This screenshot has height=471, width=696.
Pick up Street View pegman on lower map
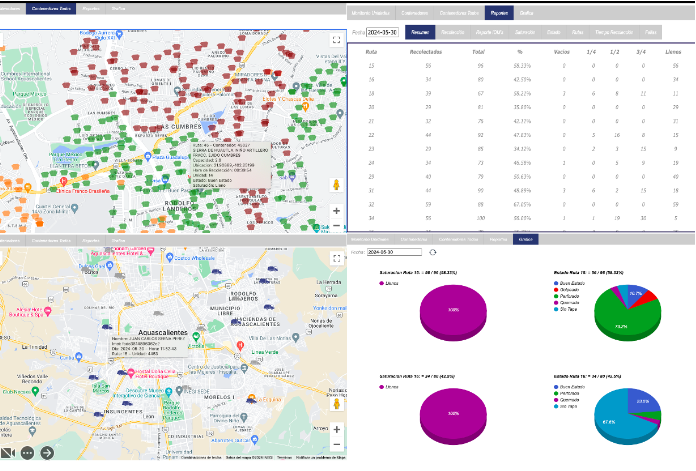click(x=336, y=404)
